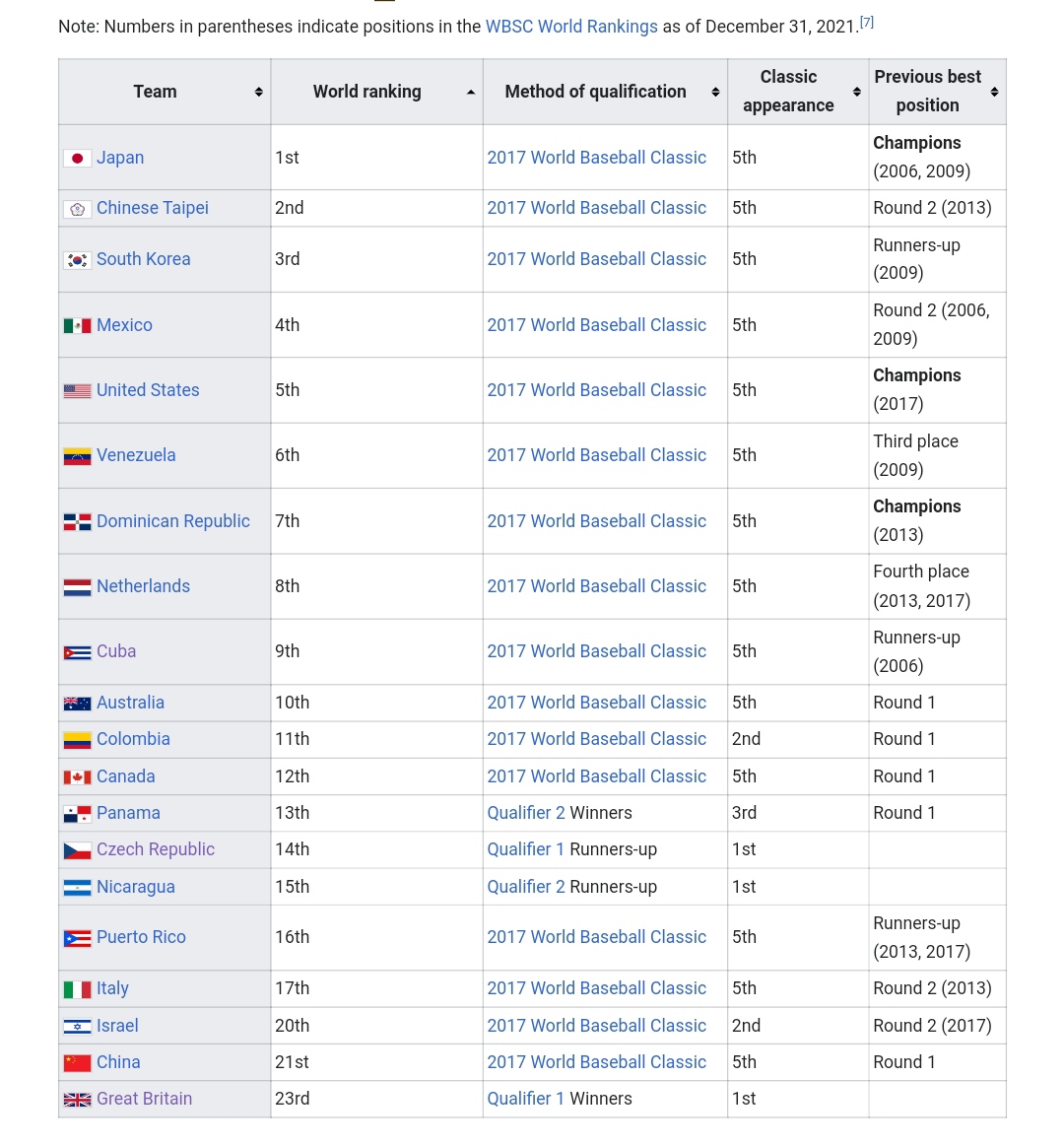Sort by Classic appearance column

click(856, 92)
